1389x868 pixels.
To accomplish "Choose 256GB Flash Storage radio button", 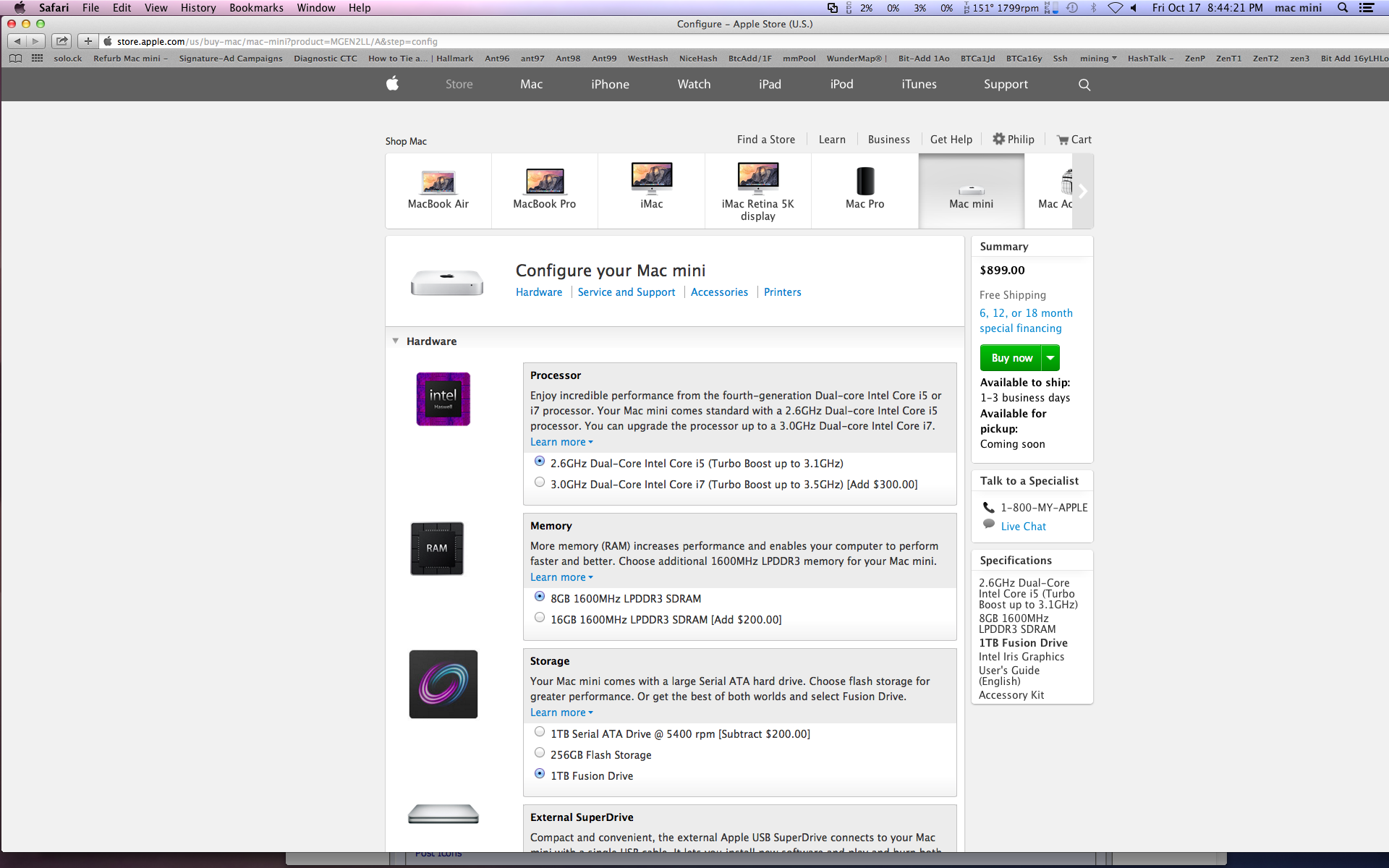I will click(x=540, y=753).
